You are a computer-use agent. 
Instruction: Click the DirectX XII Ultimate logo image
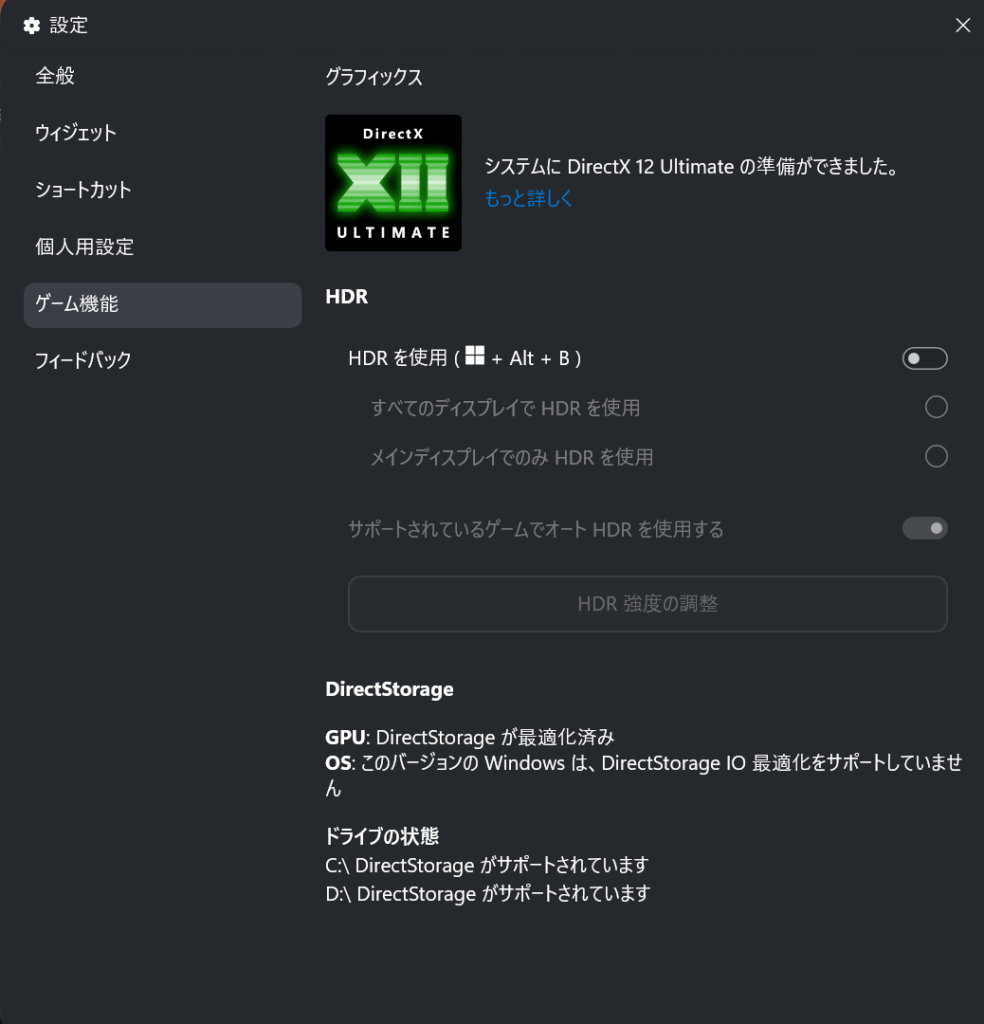coord(393,183)
